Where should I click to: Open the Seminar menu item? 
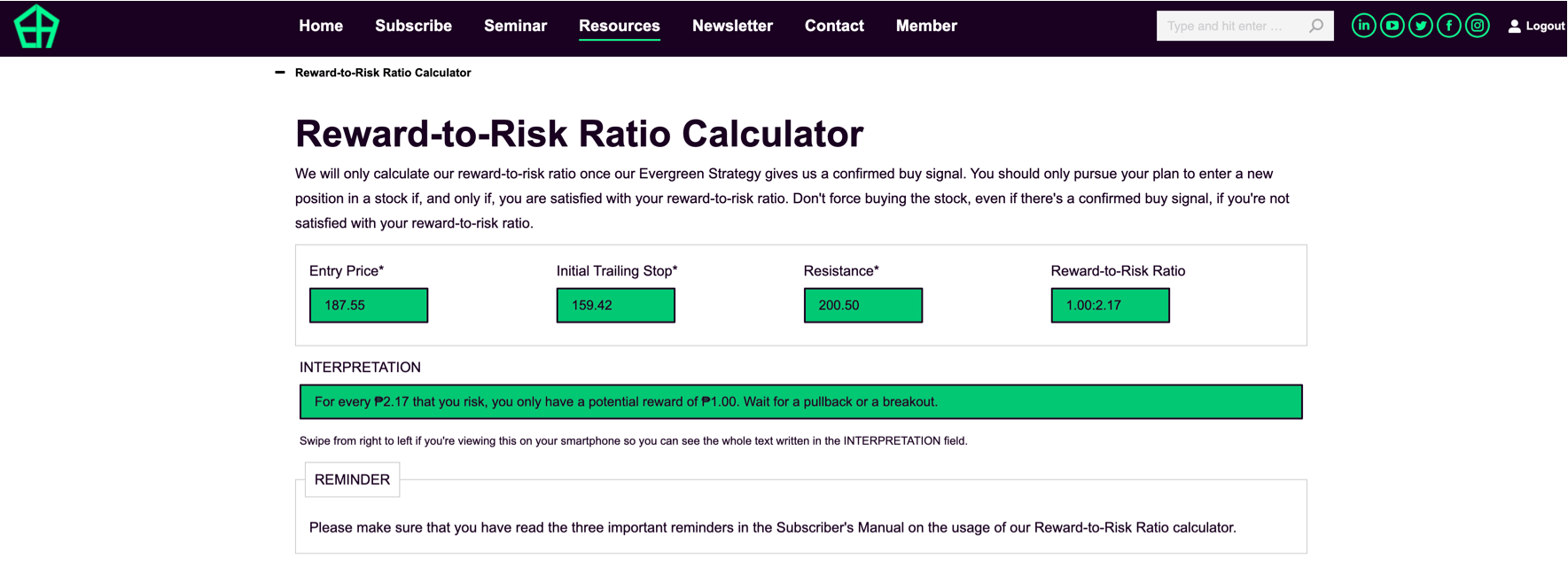[x=515, y=26]
